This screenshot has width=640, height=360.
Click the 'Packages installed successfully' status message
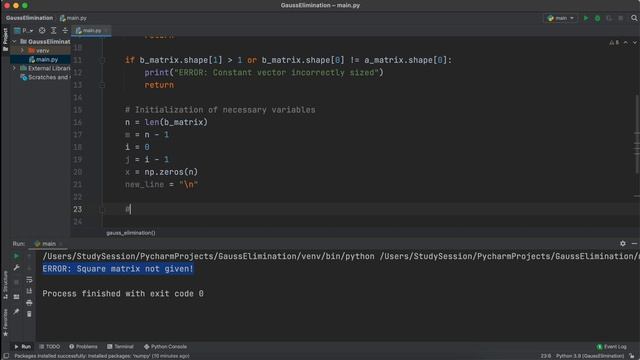pyautogui.click(x=102, y=356)
